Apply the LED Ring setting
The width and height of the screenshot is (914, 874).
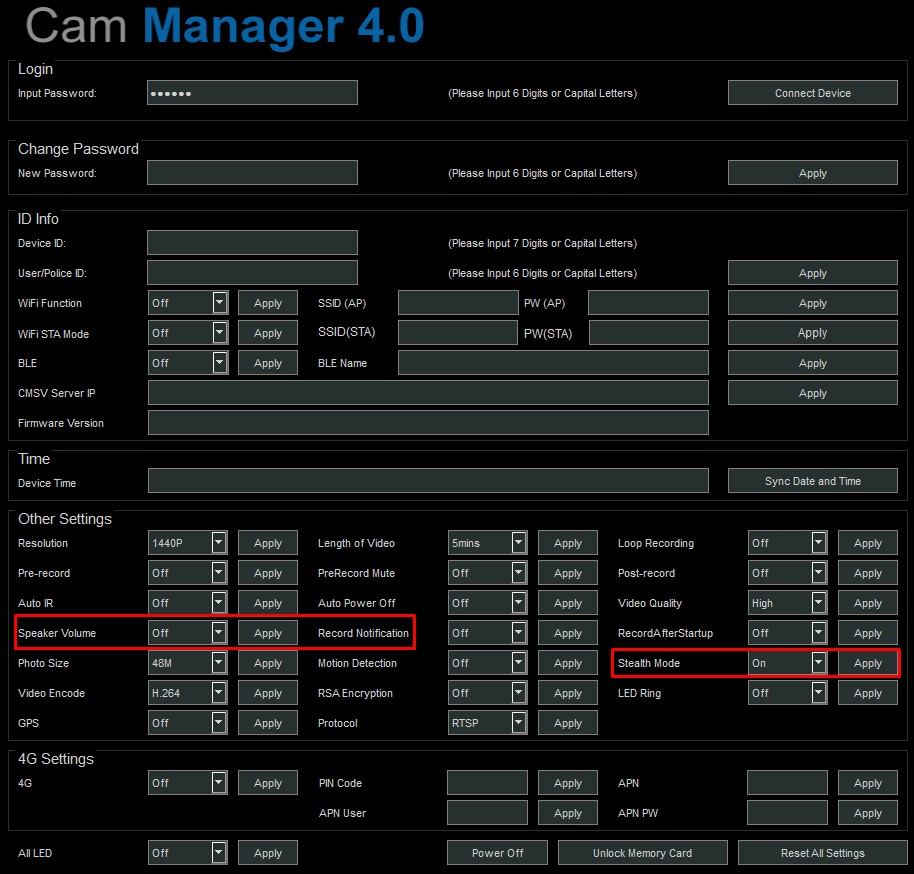pos(867,693)
